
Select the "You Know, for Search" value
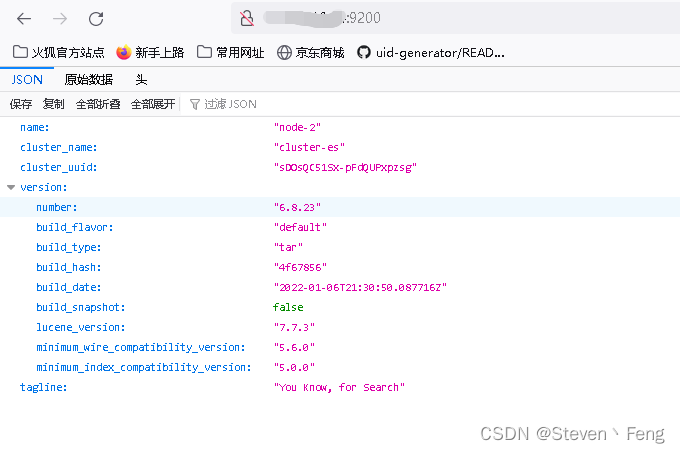tap(339, 387)
